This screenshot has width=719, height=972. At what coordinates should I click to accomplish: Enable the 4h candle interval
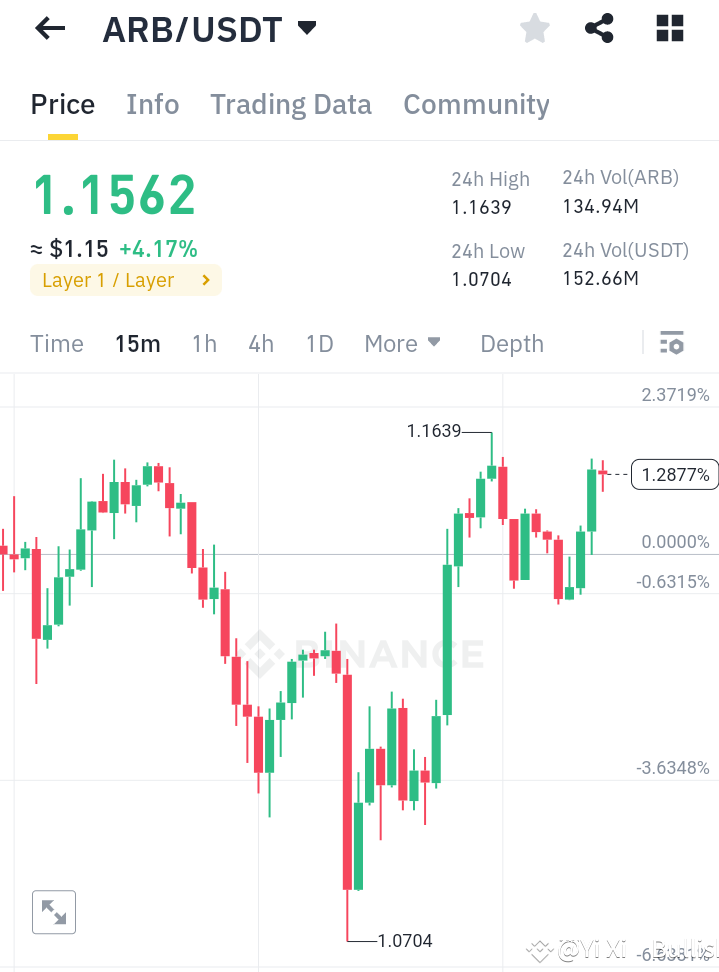260,343
